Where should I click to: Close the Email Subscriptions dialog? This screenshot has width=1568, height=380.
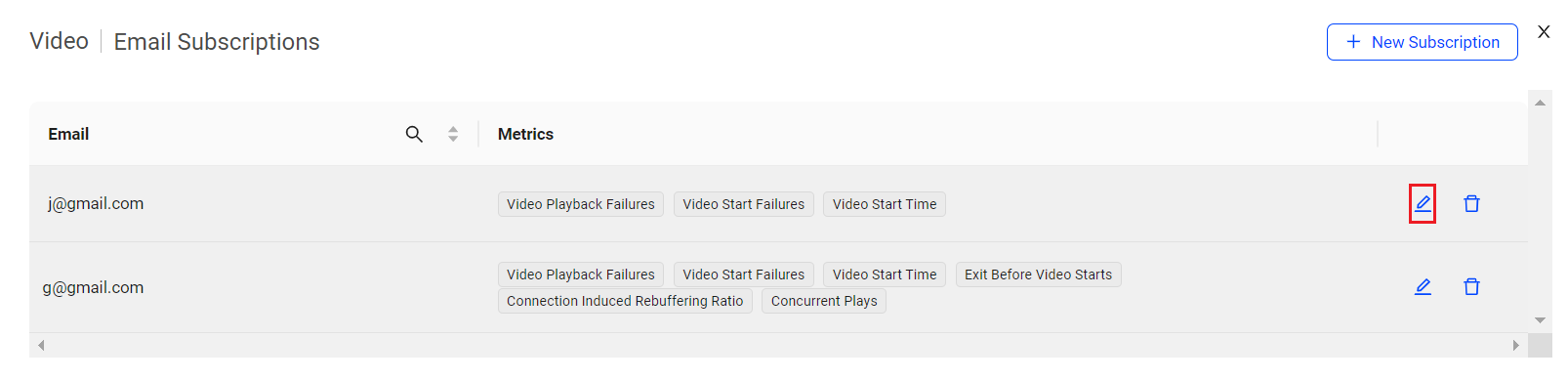tap(1544, 31)
